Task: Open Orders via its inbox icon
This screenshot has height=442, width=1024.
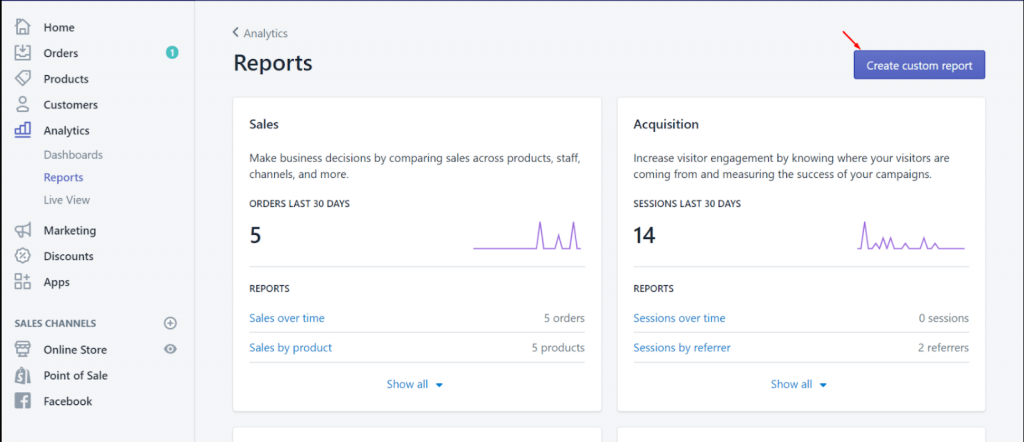Action: (23, 53)
